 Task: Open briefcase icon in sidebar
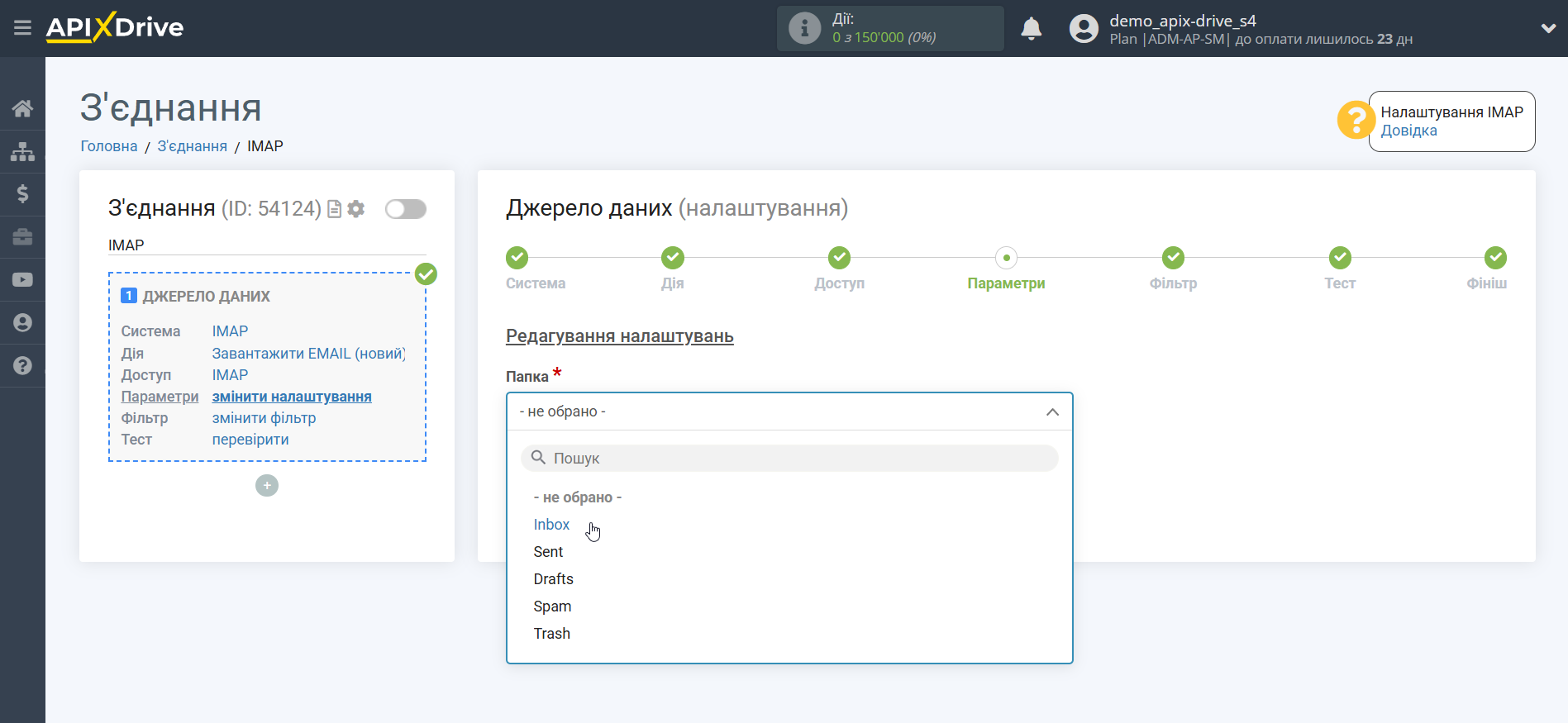[22, 237]
